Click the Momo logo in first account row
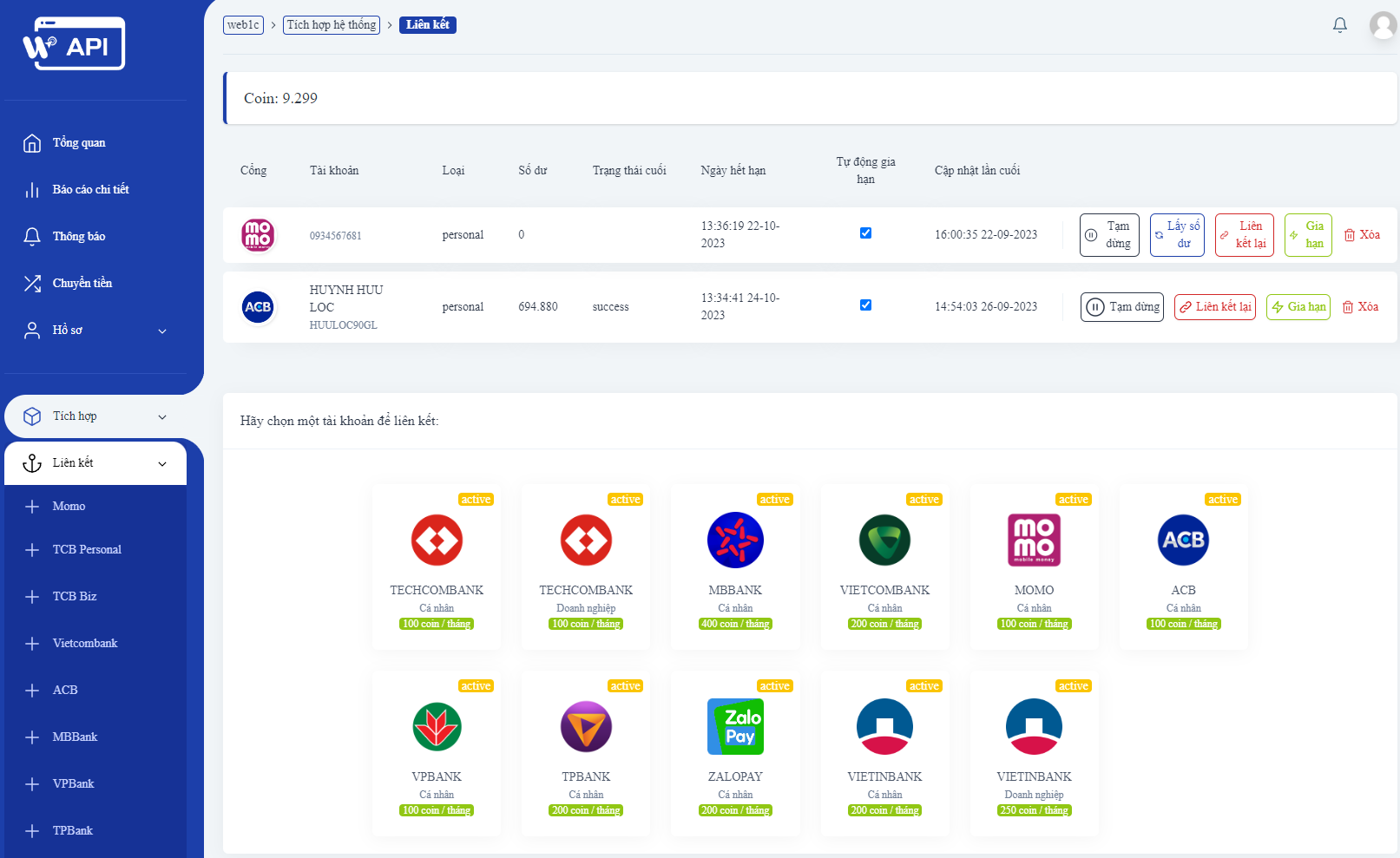Viewport: 1400px width, 858px height. pos(258,235)
